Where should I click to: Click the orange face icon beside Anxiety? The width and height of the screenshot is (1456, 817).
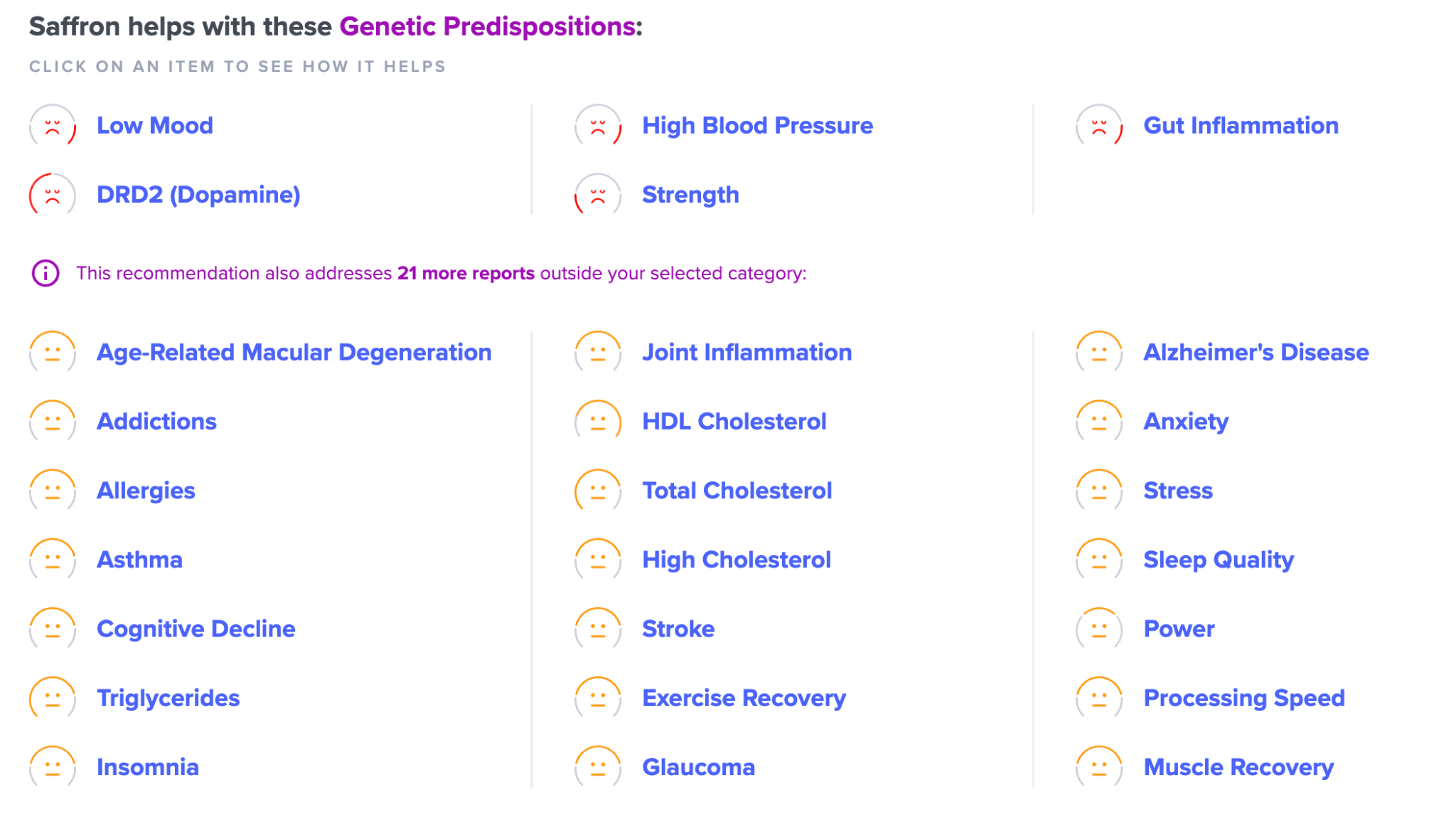click(1099, 422)
